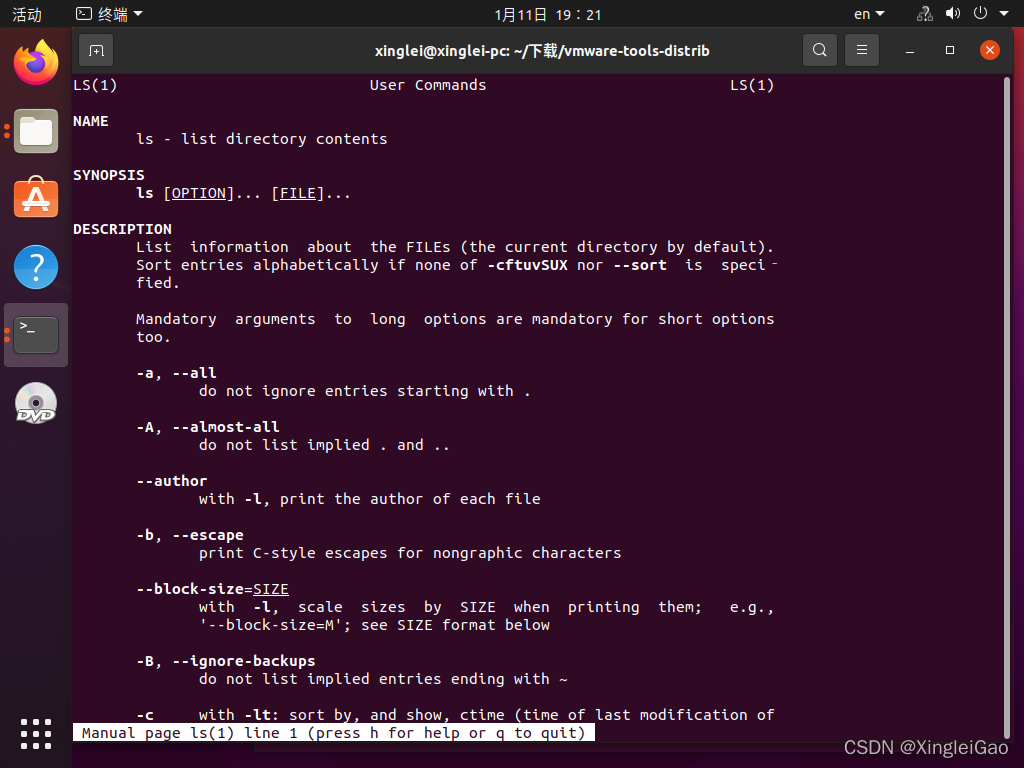This screenshot has width=1024, height=768.
Task: Open the 终端 app menu
Action: coord(110,14)
